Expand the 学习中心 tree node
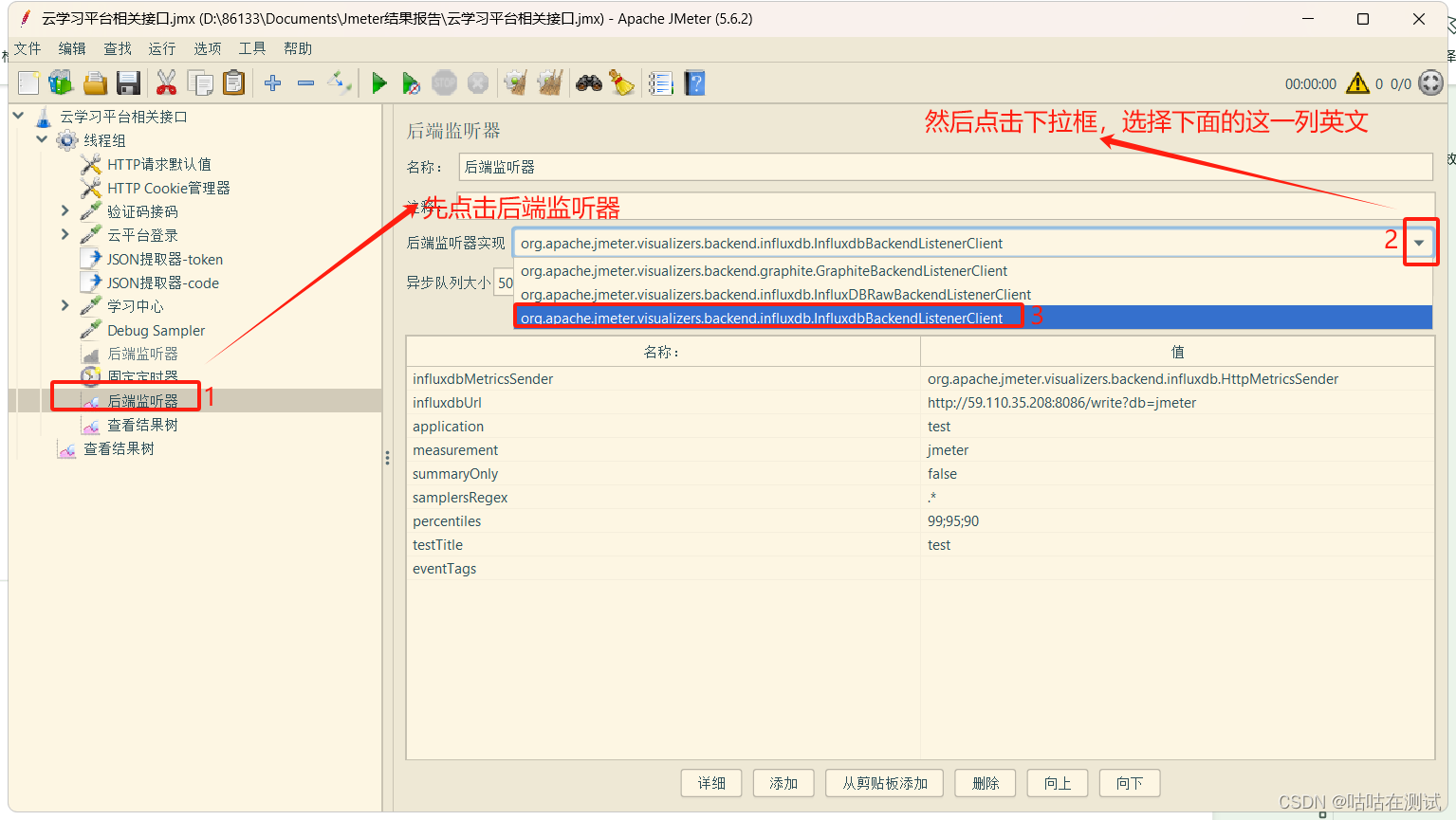Screen dimensions: 1456x820 tap(65, 305)
